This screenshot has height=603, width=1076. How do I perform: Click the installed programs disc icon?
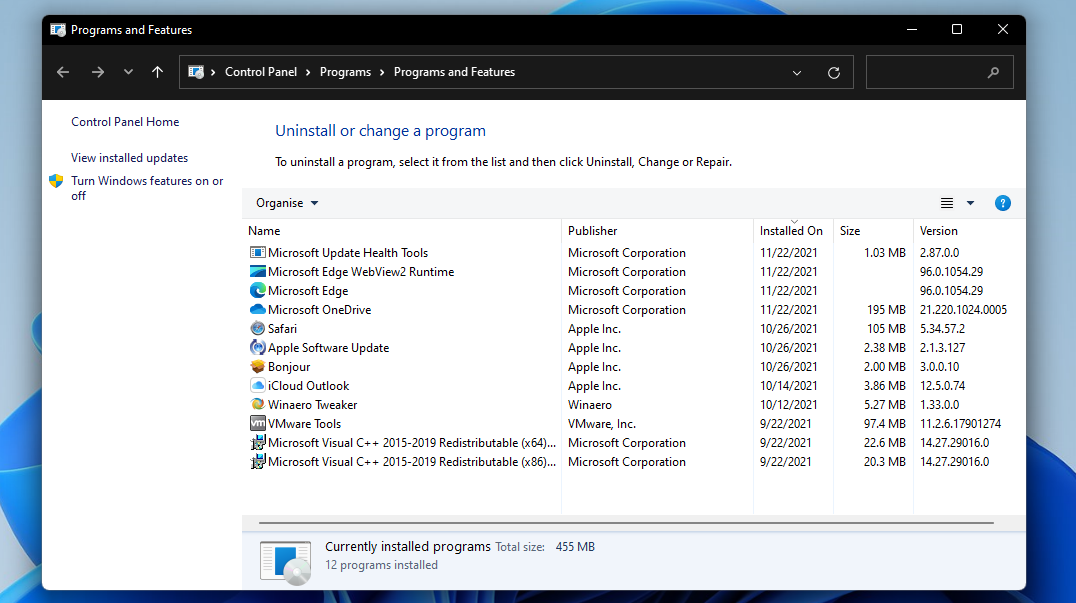[286, 562]
